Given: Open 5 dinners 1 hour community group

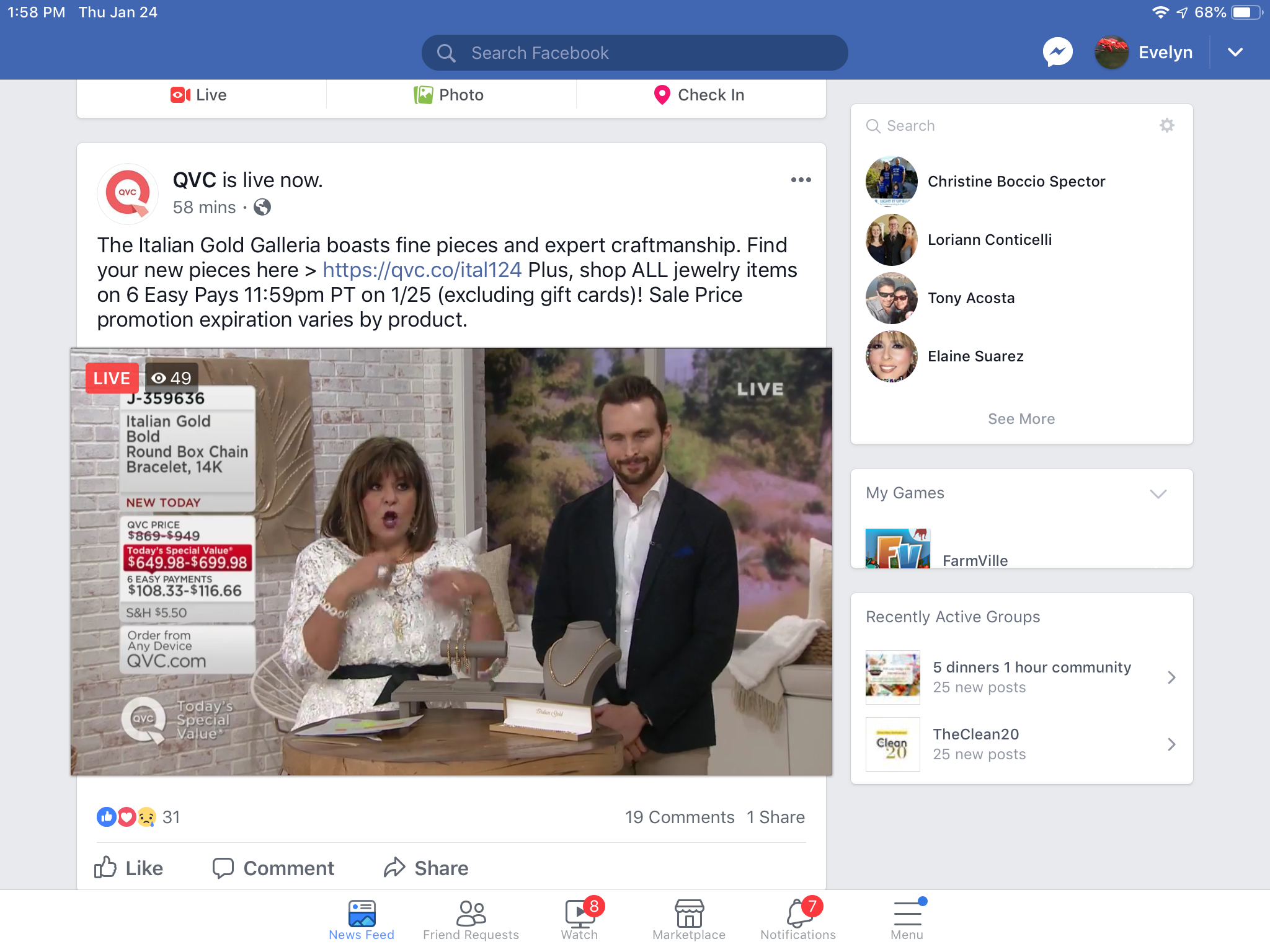Looking at the screenshot, I should tap(1021, 677).
